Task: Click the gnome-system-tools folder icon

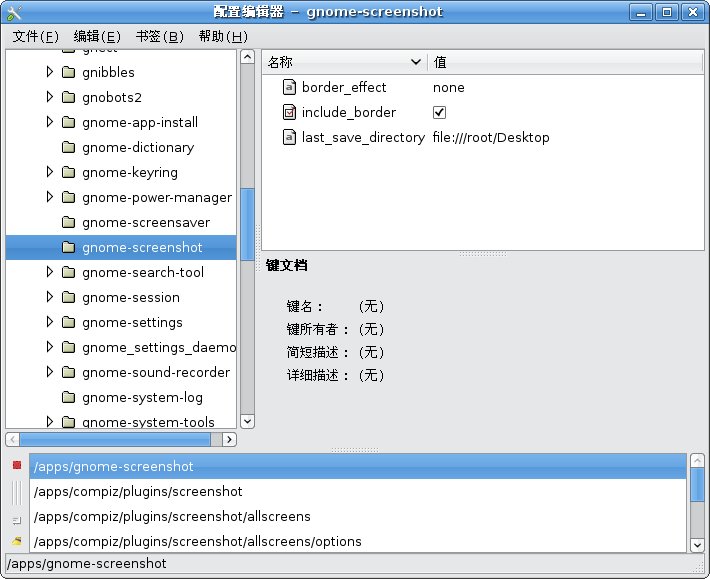Action: click(x=68, y=422)
